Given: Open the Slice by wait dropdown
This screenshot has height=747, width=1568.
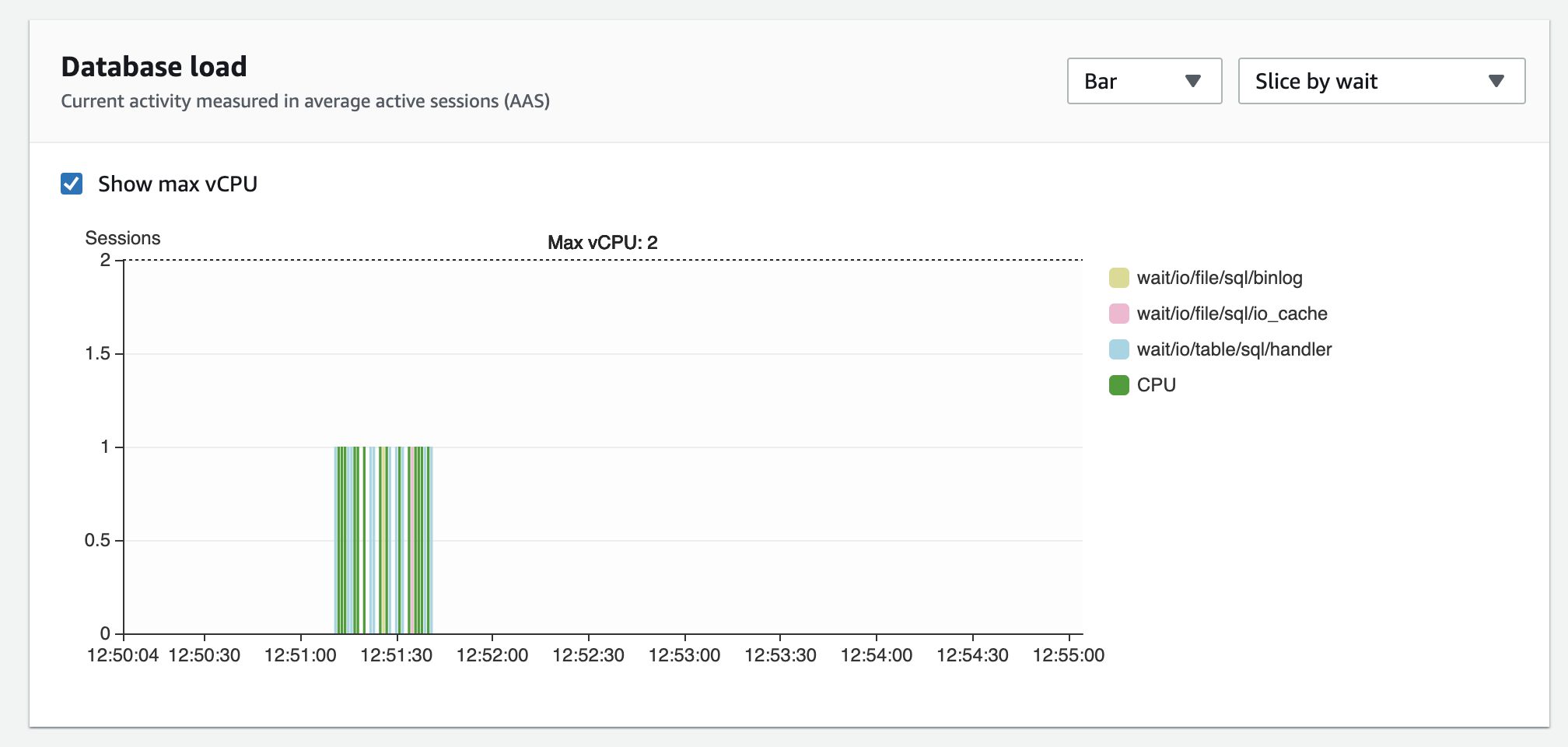Looking at the screenshot, I should pos(1381,81).
